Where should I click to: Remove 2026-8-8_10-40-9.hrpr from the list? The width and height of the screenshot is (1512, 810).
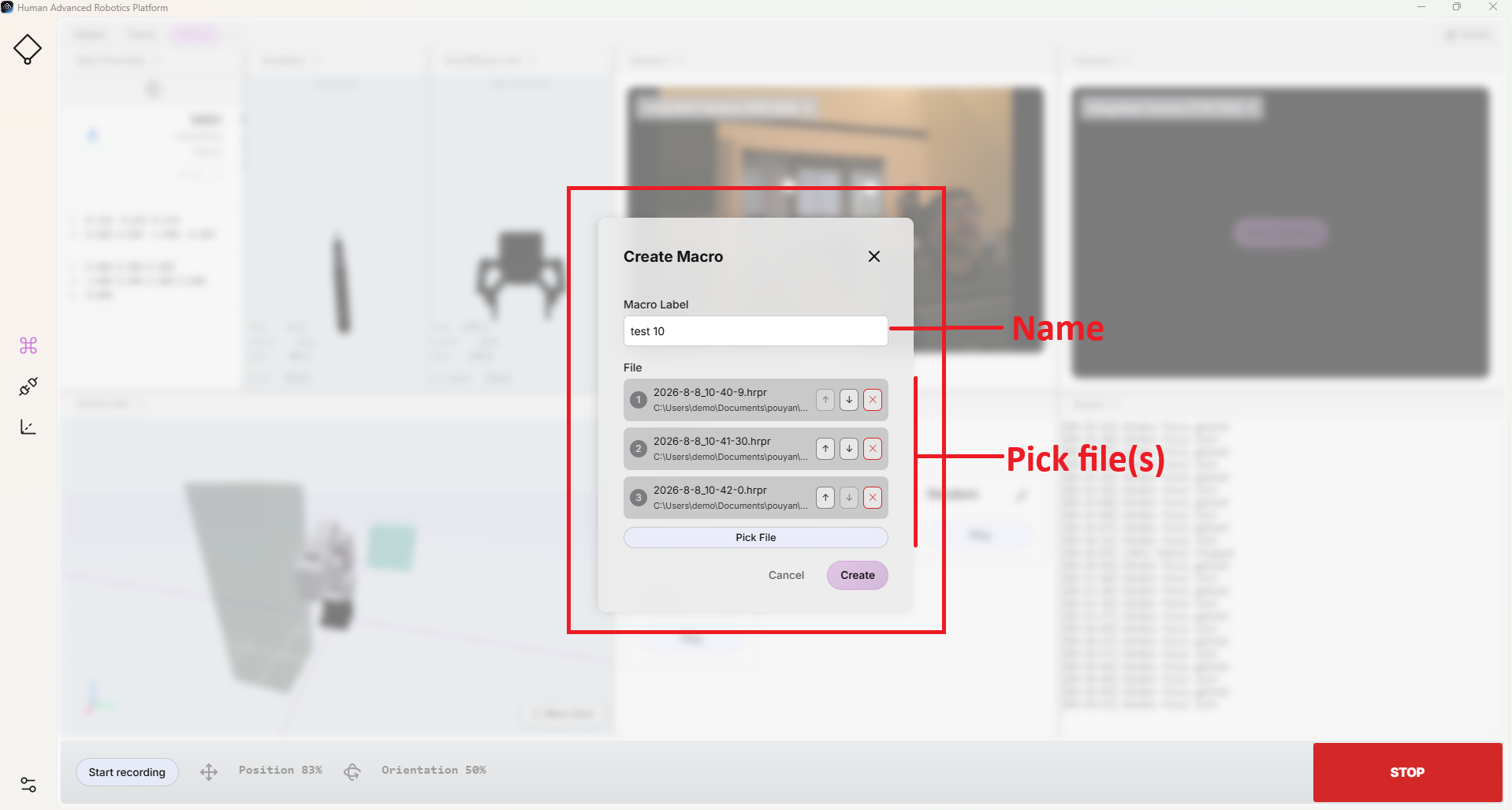point(873,400)
